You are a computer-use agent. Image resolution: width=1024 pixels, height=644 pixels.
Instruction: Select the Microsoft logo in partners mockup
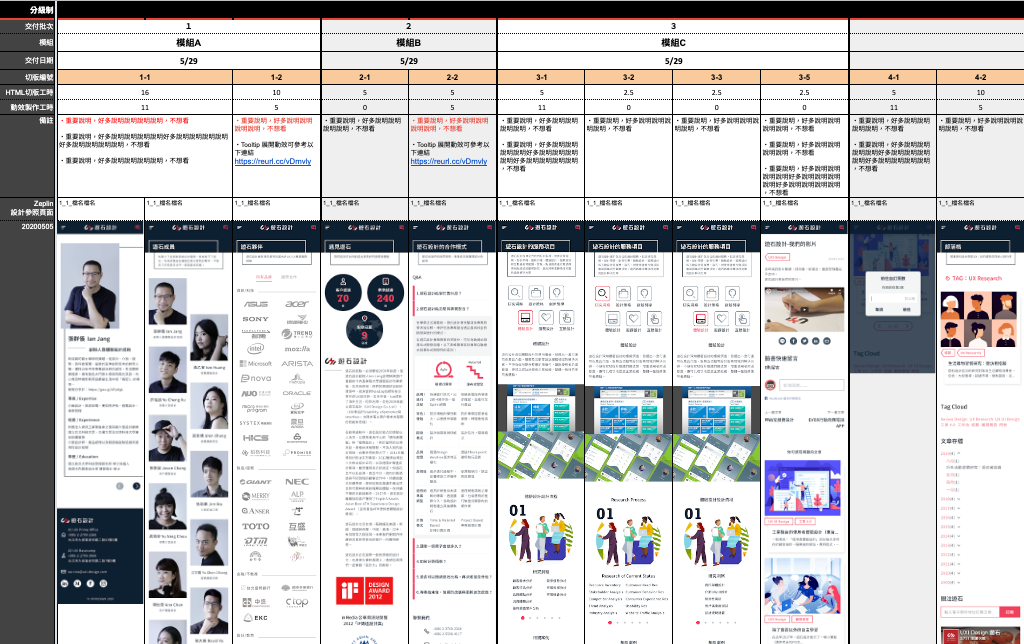coord(255,363)
